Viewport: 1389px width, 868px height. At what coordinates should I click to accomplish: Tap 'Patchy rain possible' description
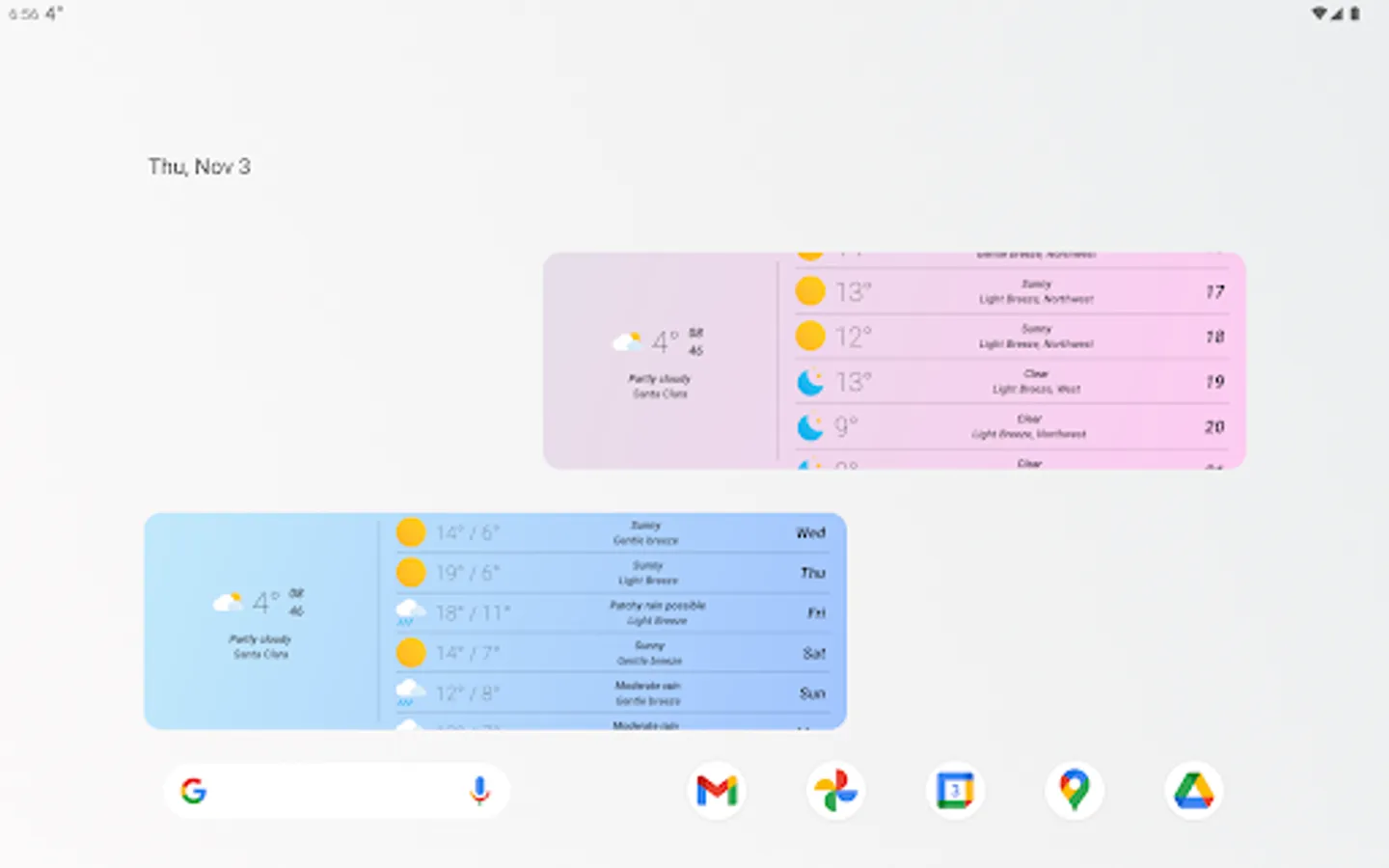[658, 606]
